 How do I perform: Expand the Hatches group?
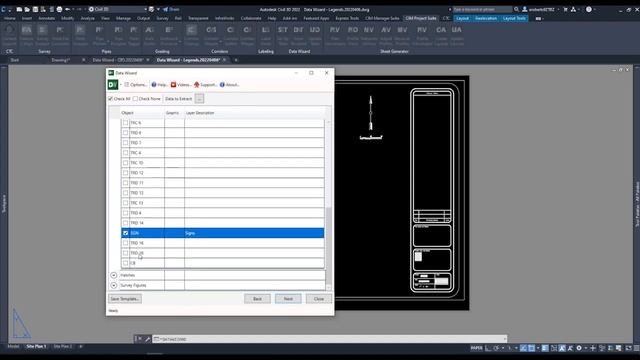tap(114, 275)
